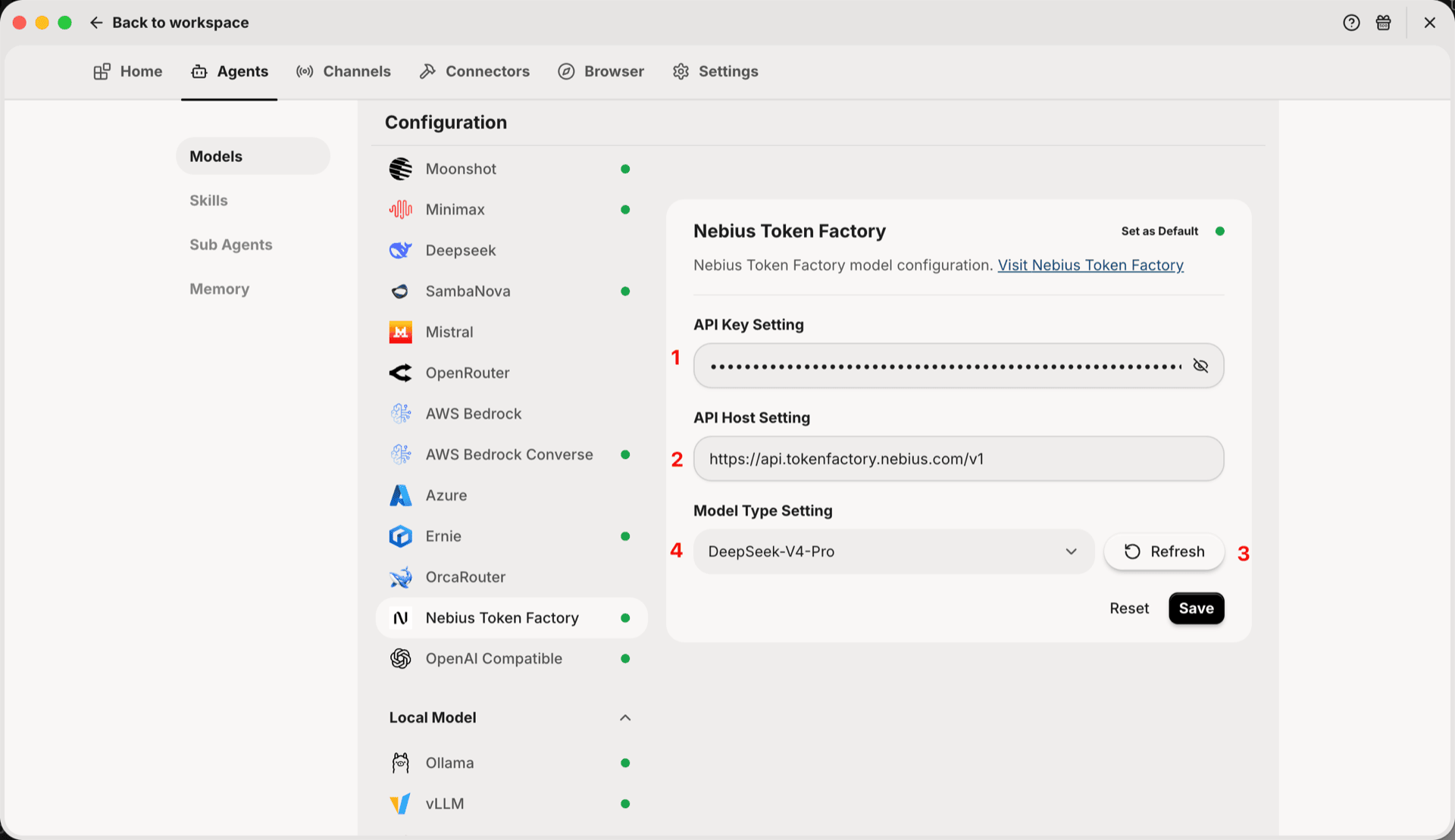The width and height of the screenshot is (1455, 840).
Task: Click the Mistral orange logo icon
Action: click(400, 333)
